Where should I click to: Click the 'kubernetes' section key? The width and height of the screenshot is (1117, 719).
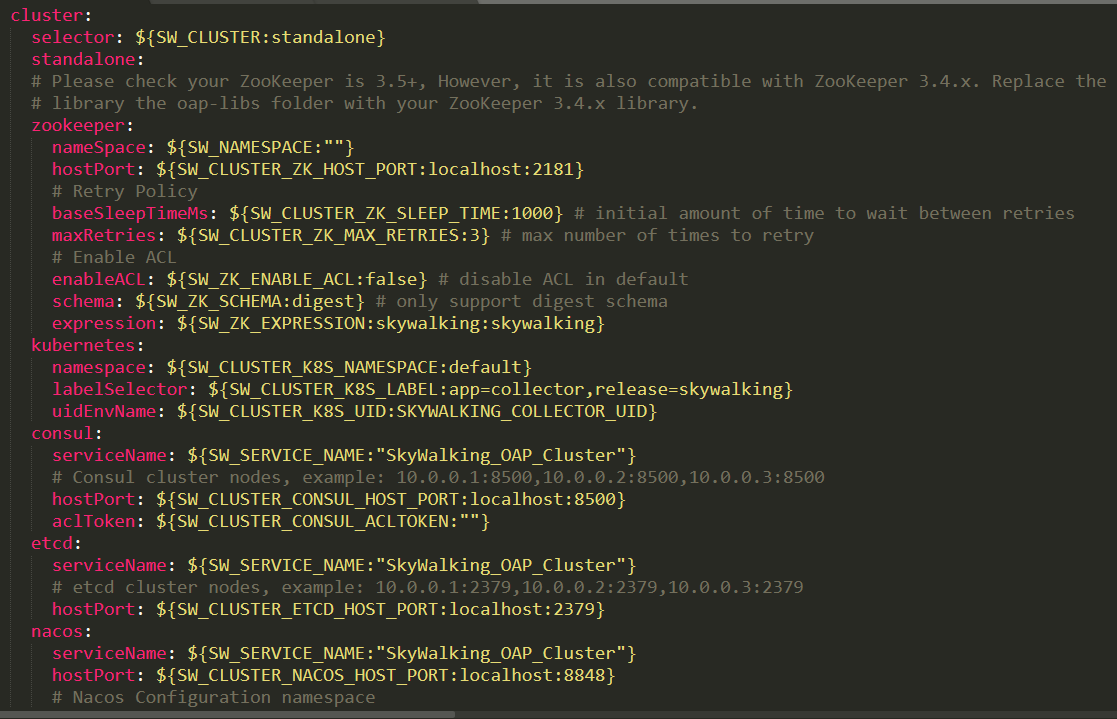click(83, 346)
